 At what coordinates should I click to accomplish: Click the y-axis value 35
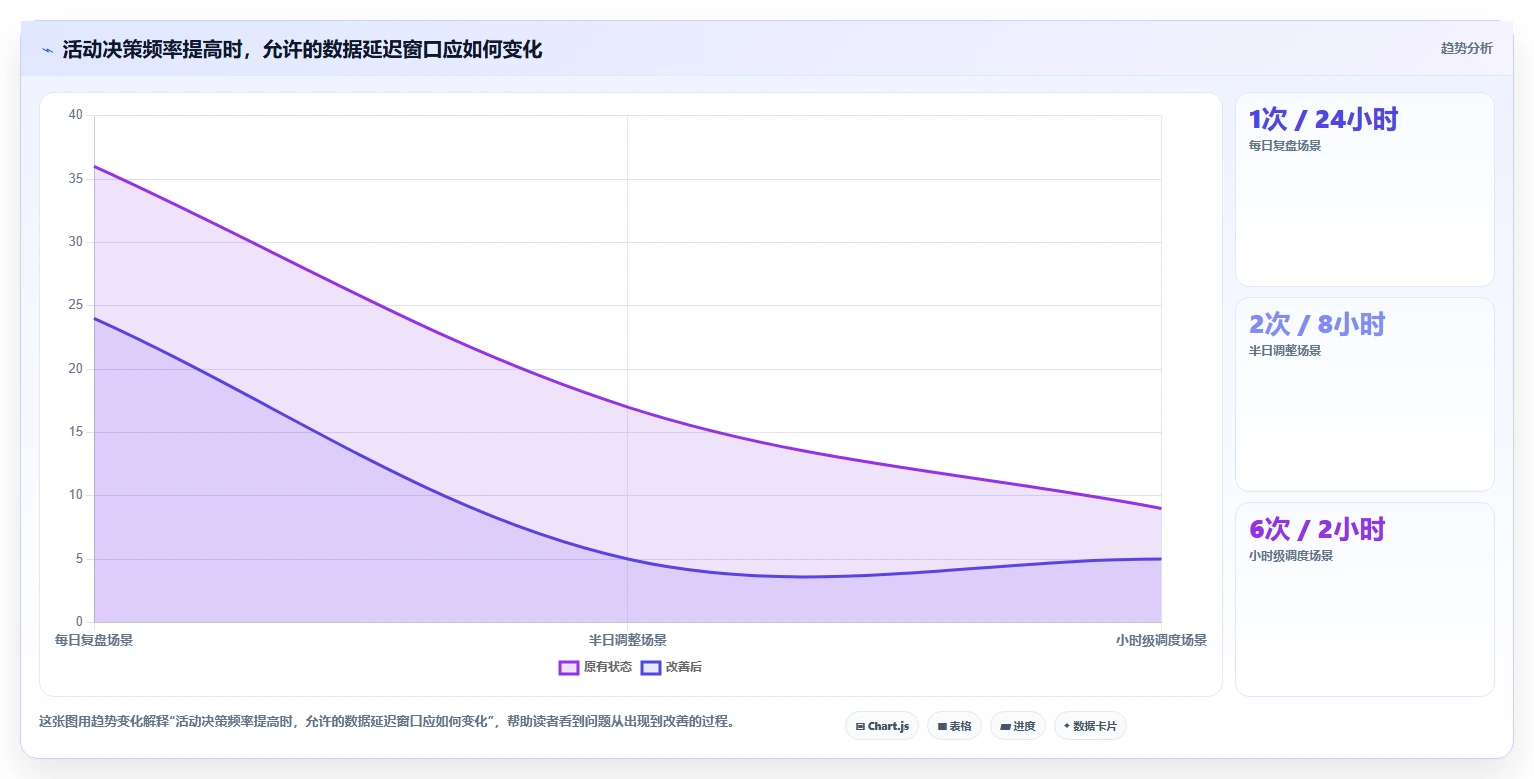pos(76,178)
